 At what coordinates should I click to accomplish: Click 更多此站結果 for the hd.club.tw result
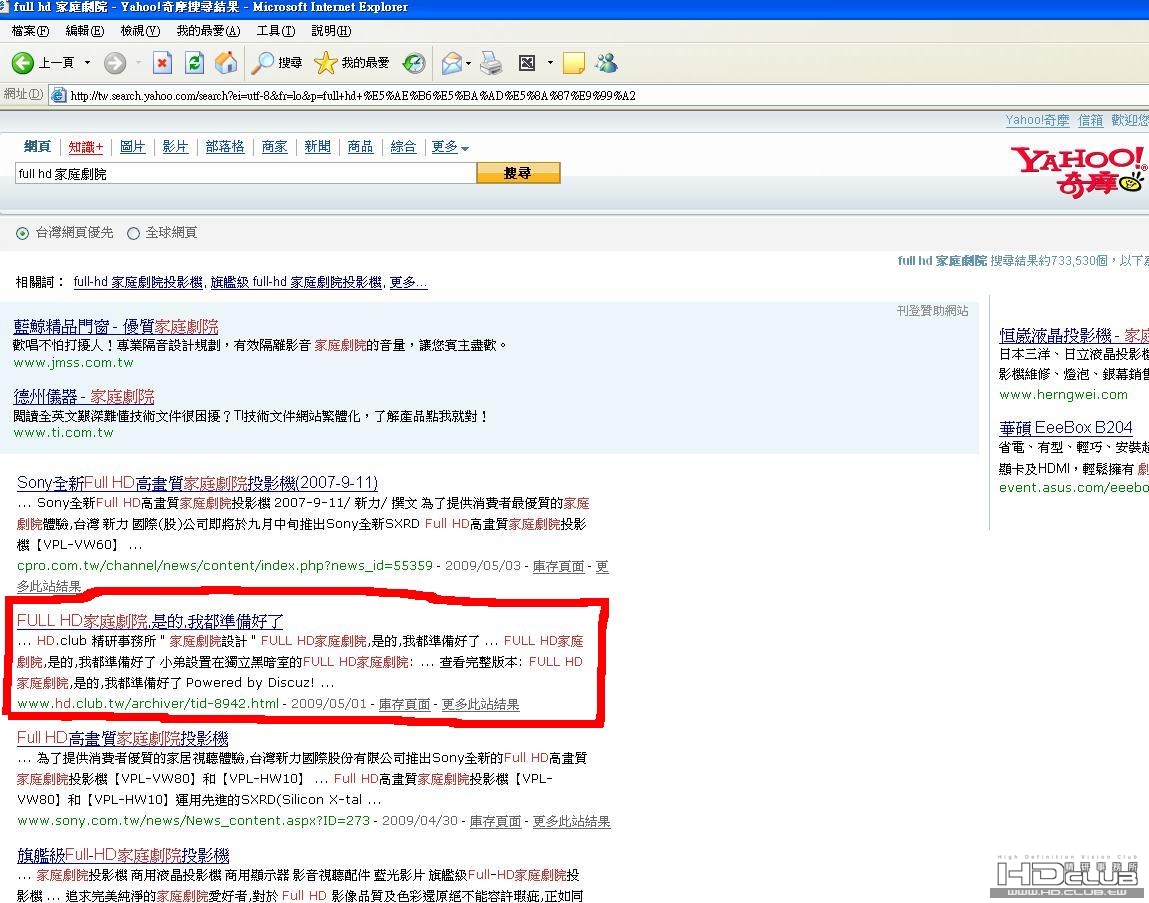(x=480, y=704)
